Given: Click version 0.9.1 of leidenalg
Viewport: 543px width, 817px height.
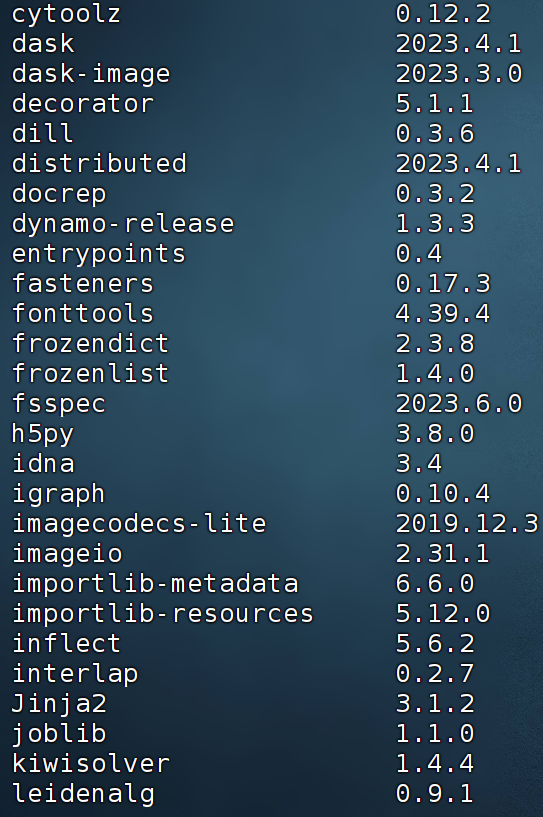Looking at the screenshot, I should point(435,794).
